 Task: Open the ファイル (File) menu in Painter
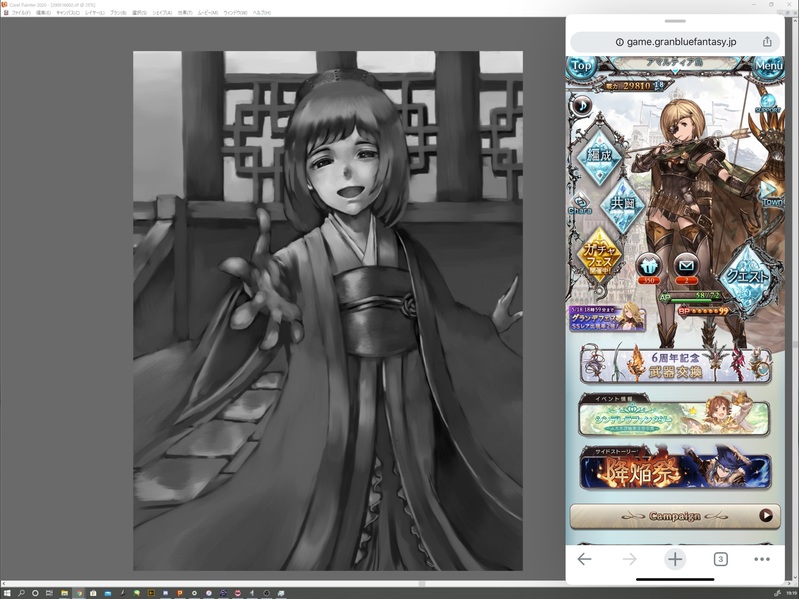(20, 12)
